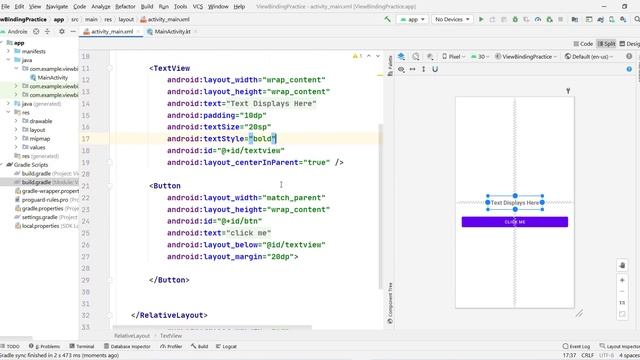640x360 pixels.
Task: Switch the editor to Split view
Action: 606,44
